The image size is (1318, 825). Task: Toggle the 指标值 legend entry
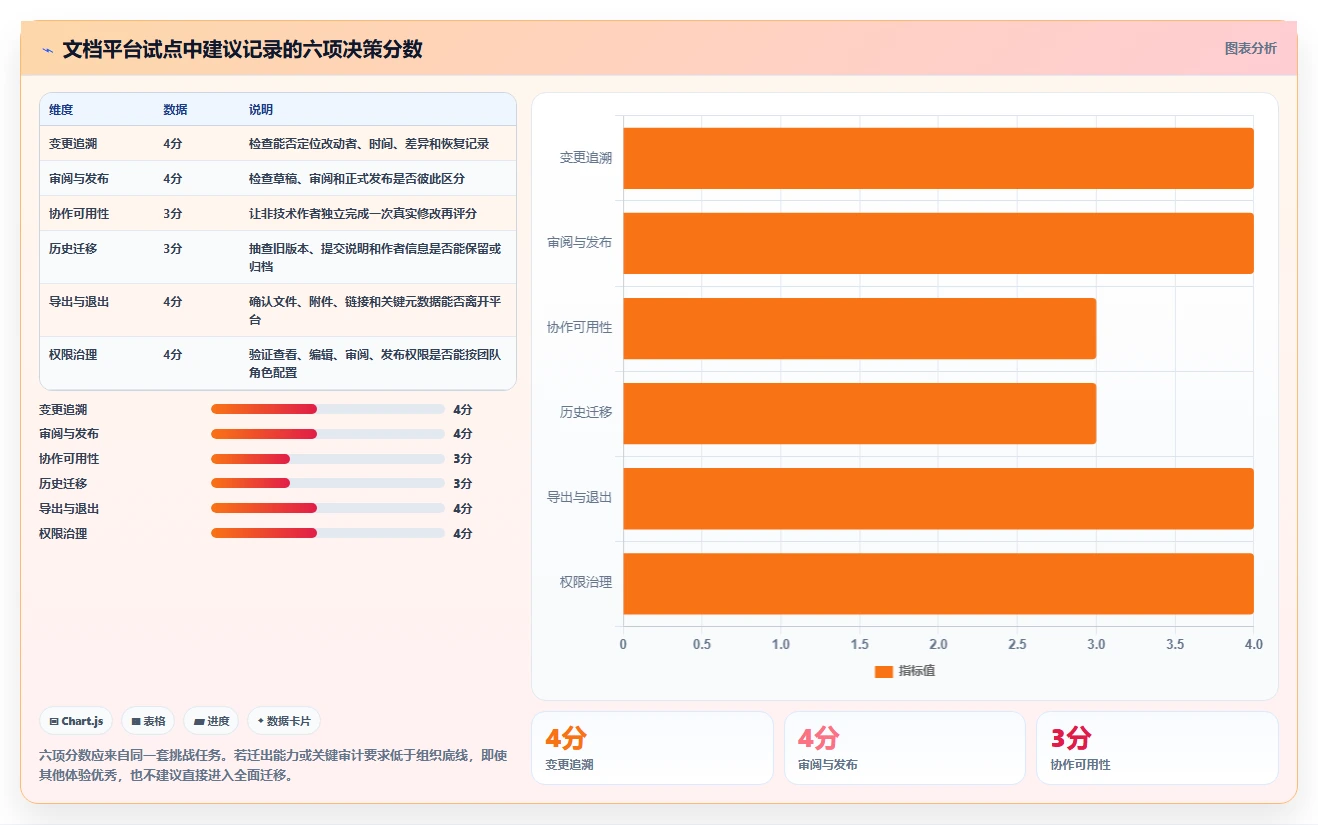pos(905,671)
